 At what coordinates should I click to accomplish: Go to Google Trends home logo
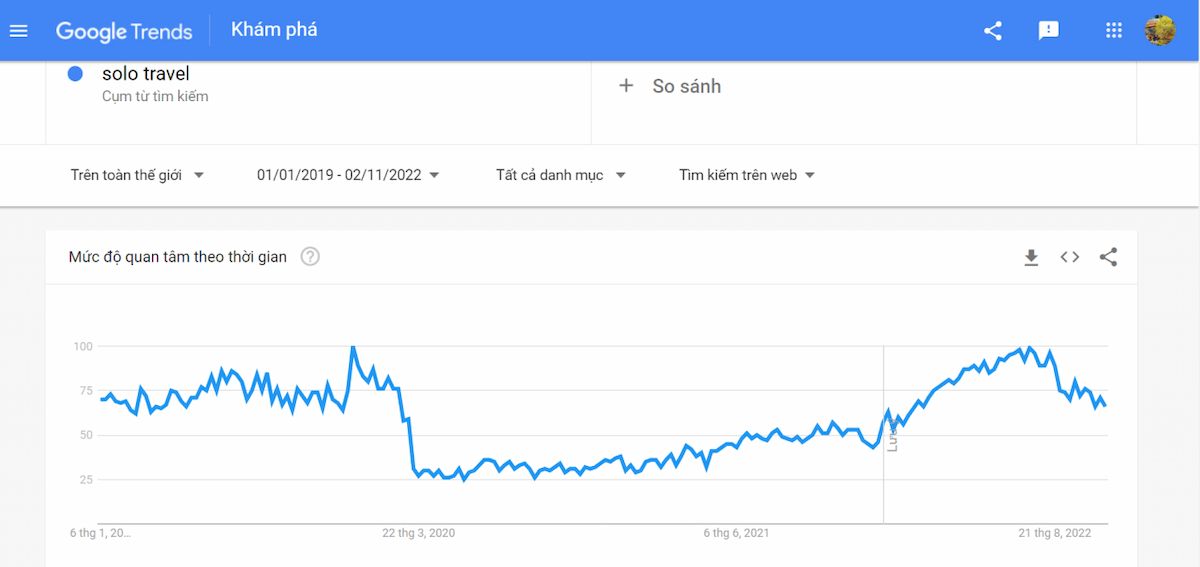click(x=124, y=31)
